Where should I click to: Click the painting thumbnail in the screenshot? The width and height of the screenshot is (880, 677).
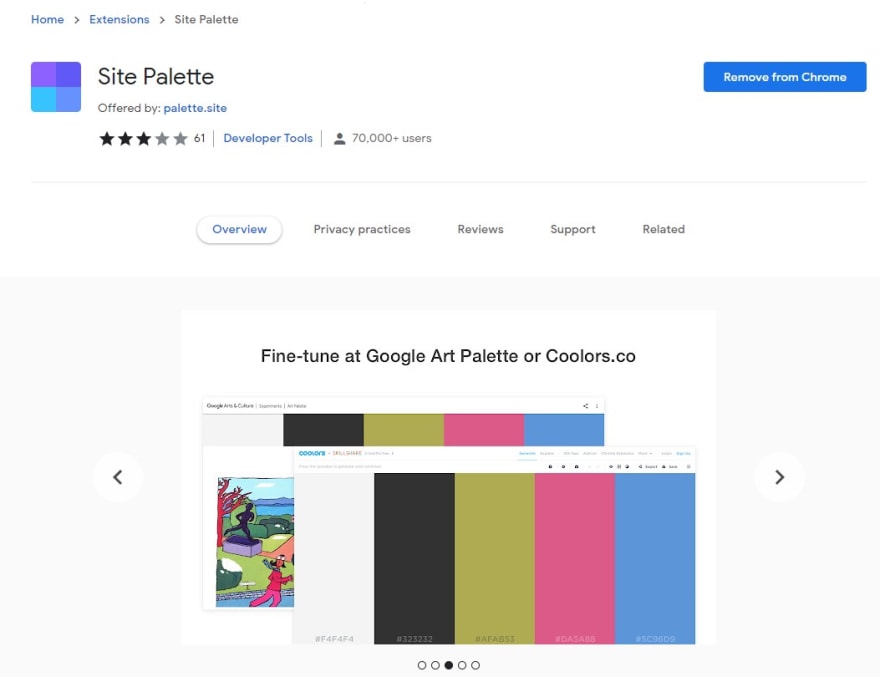point(255,542)
